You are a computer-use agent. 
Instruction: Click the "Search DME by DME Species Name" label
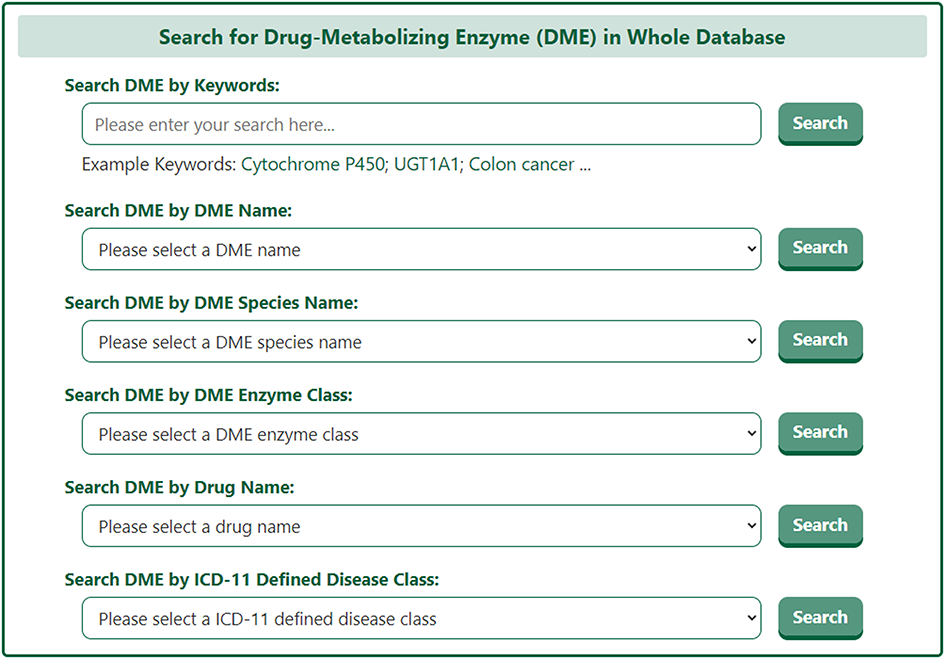pyautogui.click(x=211, y=303)
